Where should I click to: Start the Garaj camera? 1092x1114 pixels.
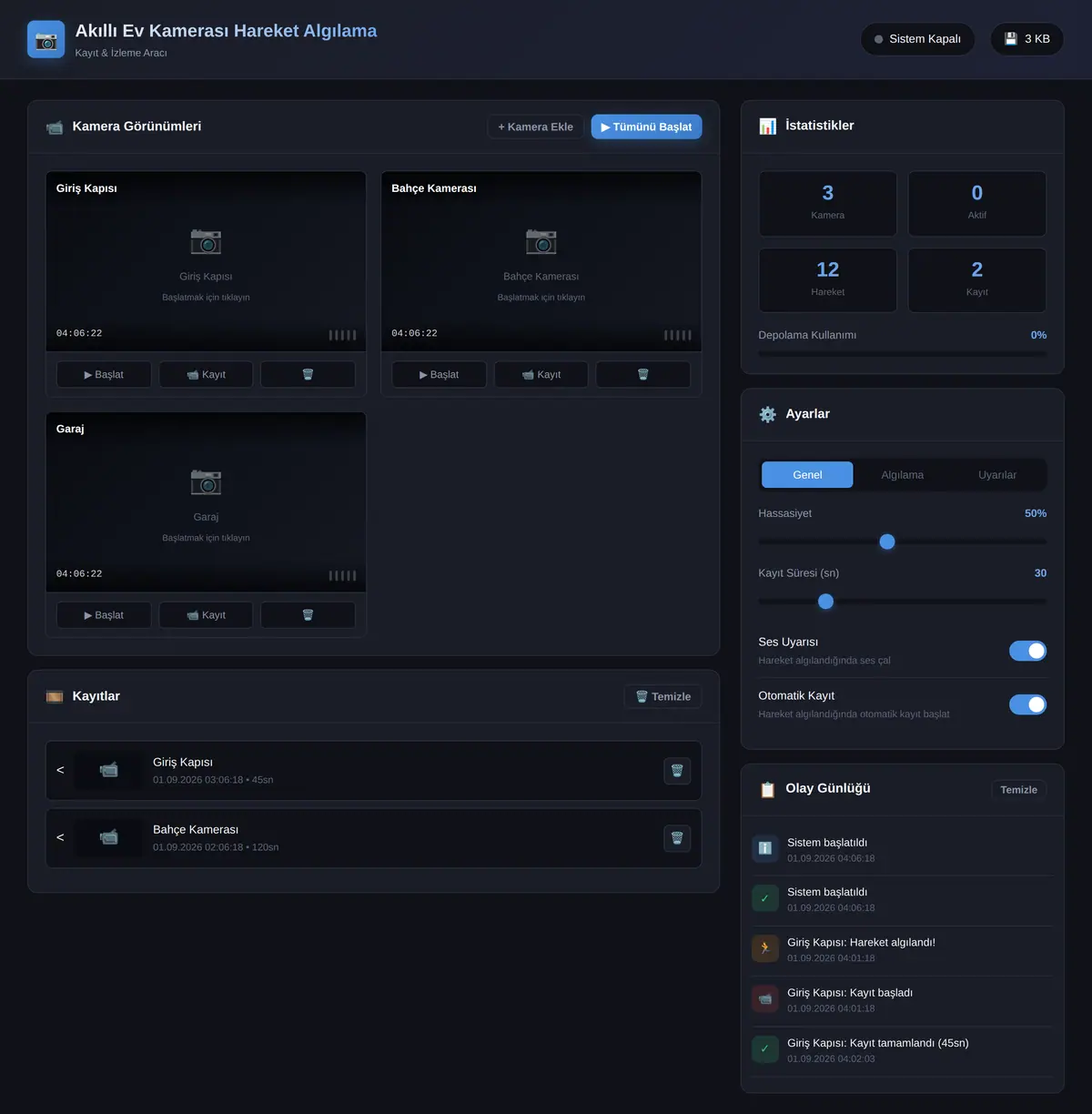pyautogui.click(x=104, y=615)
